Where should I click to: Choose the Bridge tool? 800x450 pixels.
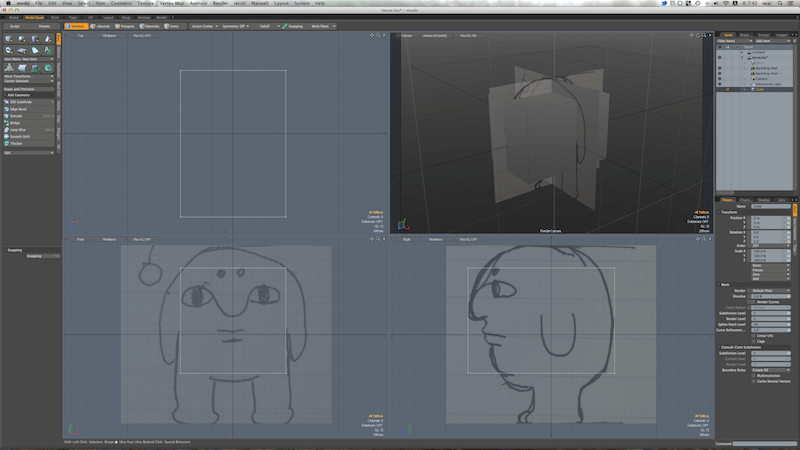[x=29, y=123]
